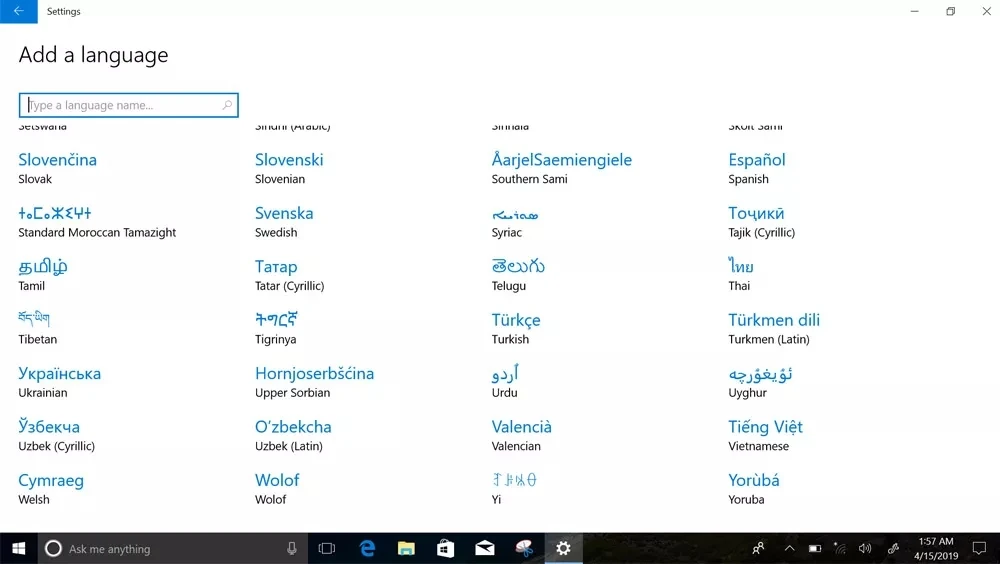Select Татар Tatar (Cyrillic)
The width and height of the screenshot is (1000, 564).
[290, 275]
